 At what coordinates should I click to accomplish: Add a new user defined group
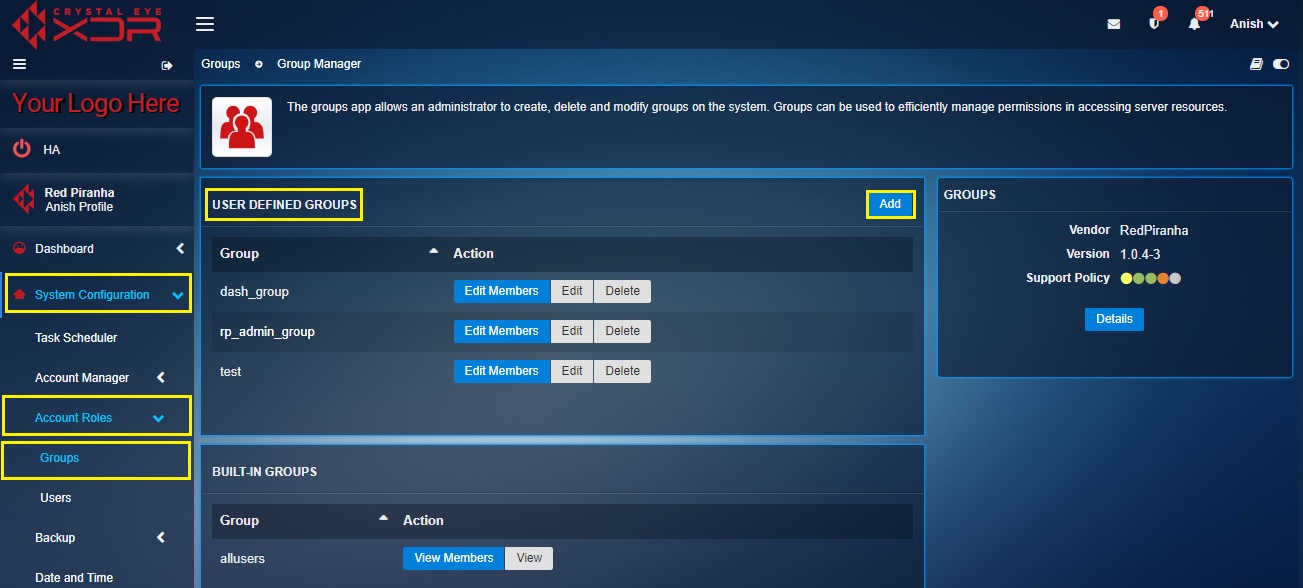890,204
